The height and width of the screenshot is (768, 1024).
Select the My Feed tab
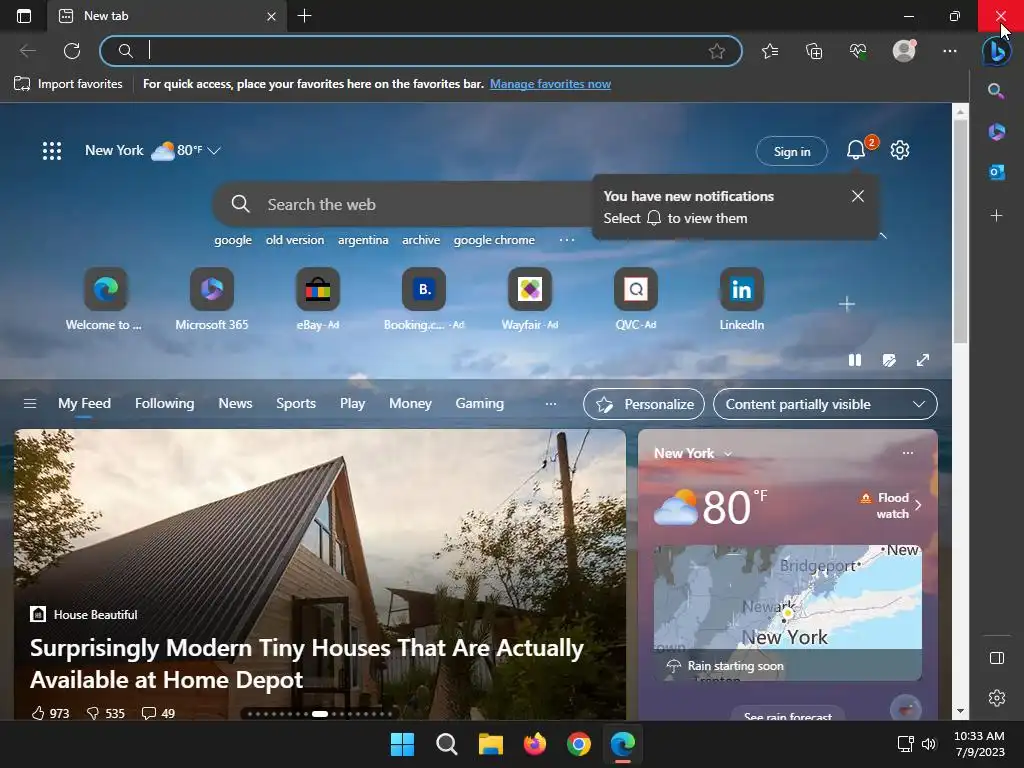click(84, 404)
